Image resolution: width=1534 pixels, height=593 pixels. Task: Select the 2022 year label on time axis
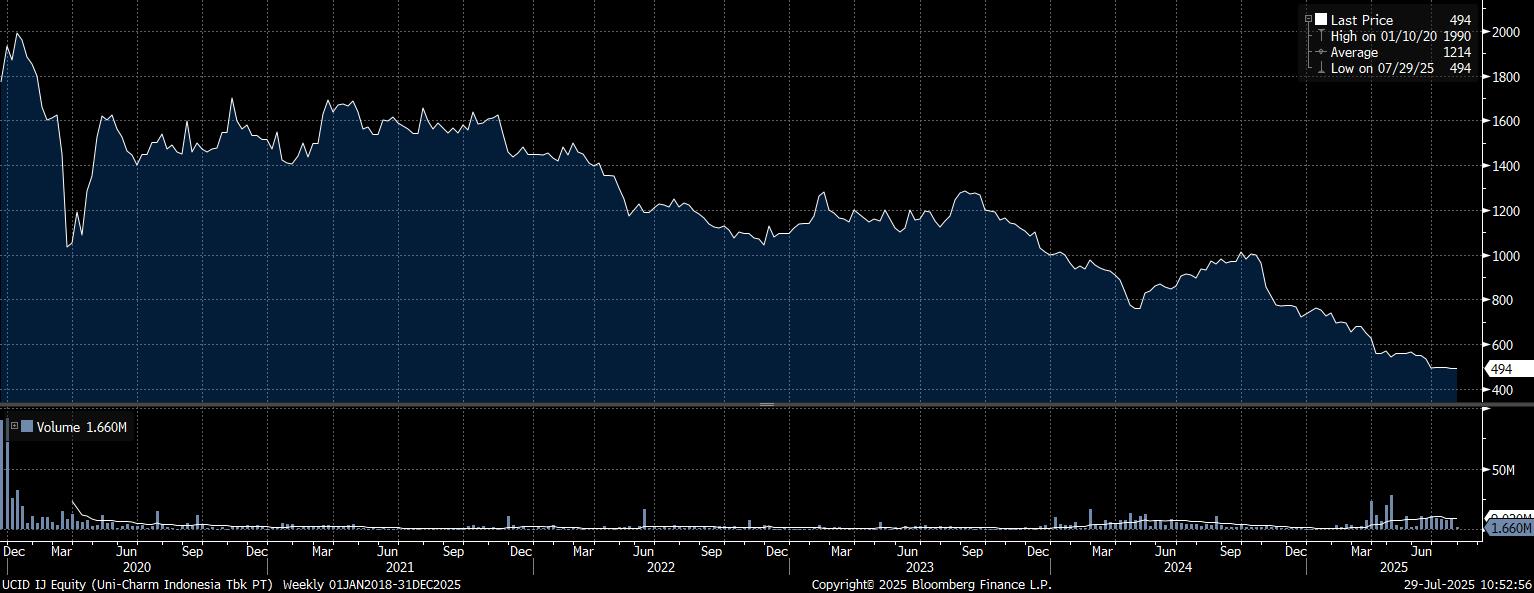tap(661, 567)
